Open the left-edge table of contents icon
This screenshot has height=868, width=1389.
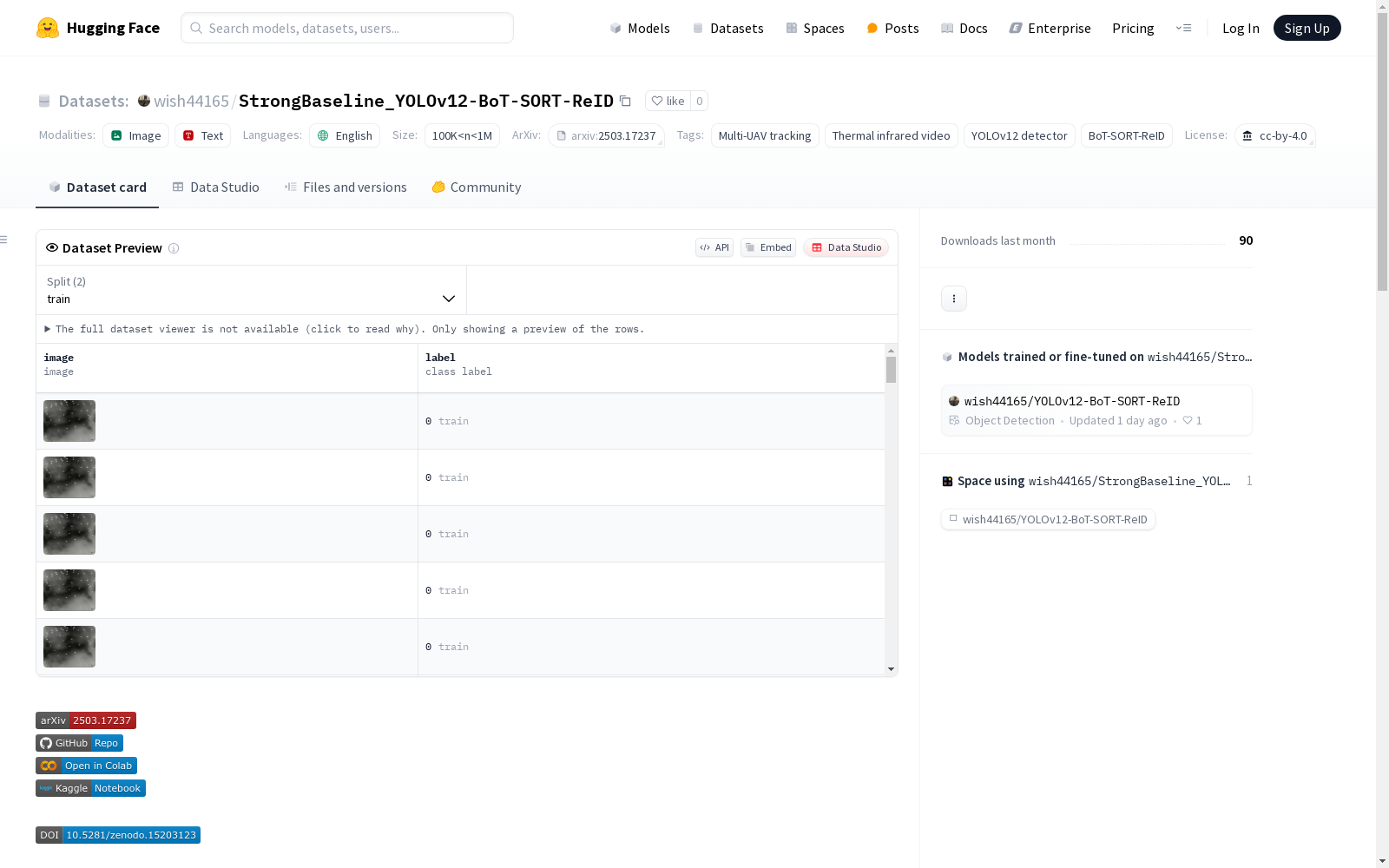4,240
